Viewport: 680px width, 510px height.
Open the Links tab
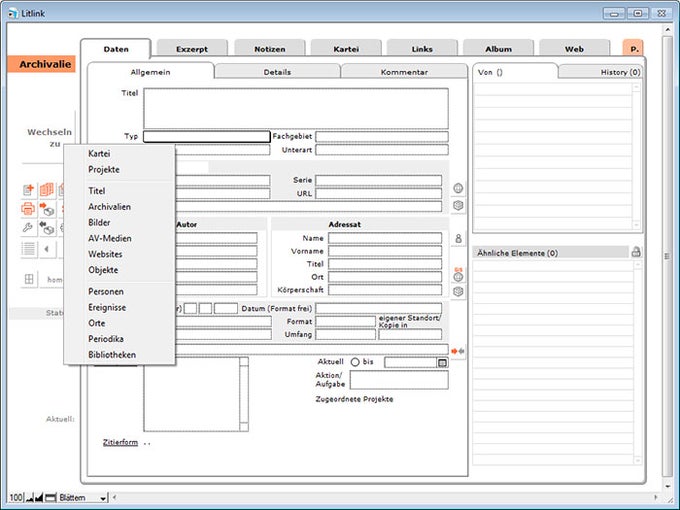(x=422, y=49)
